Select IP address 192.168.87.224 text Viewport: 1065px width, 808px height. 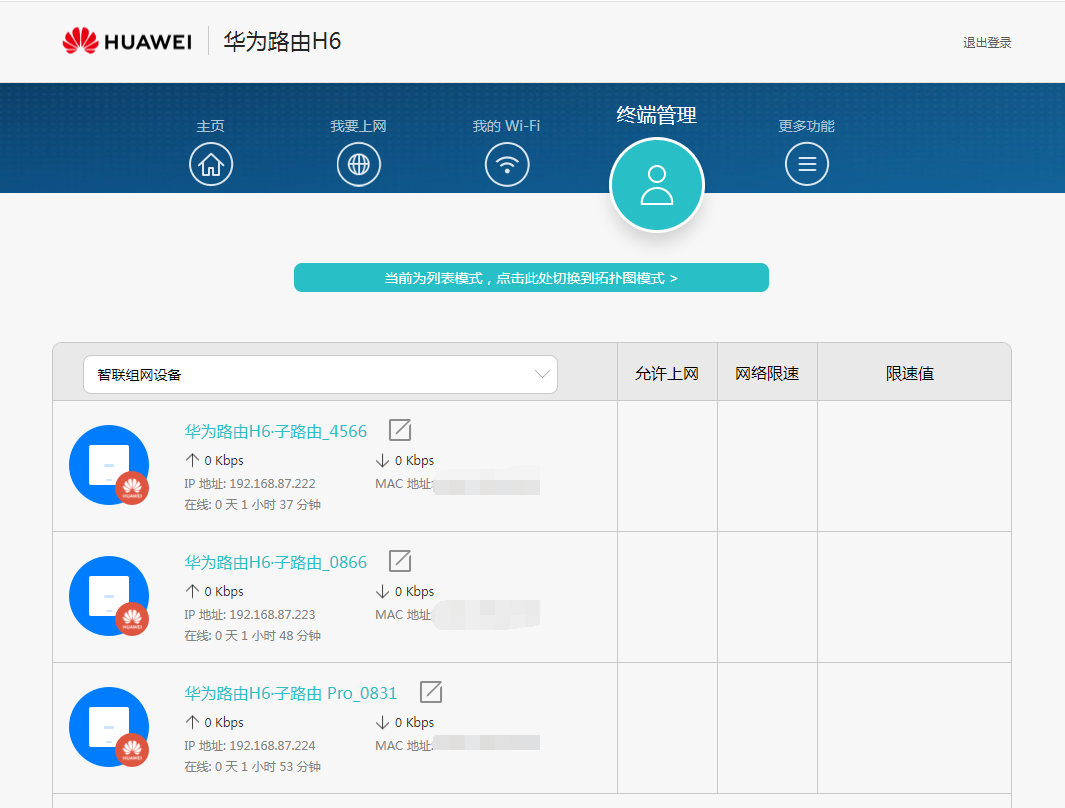[272, 746]
